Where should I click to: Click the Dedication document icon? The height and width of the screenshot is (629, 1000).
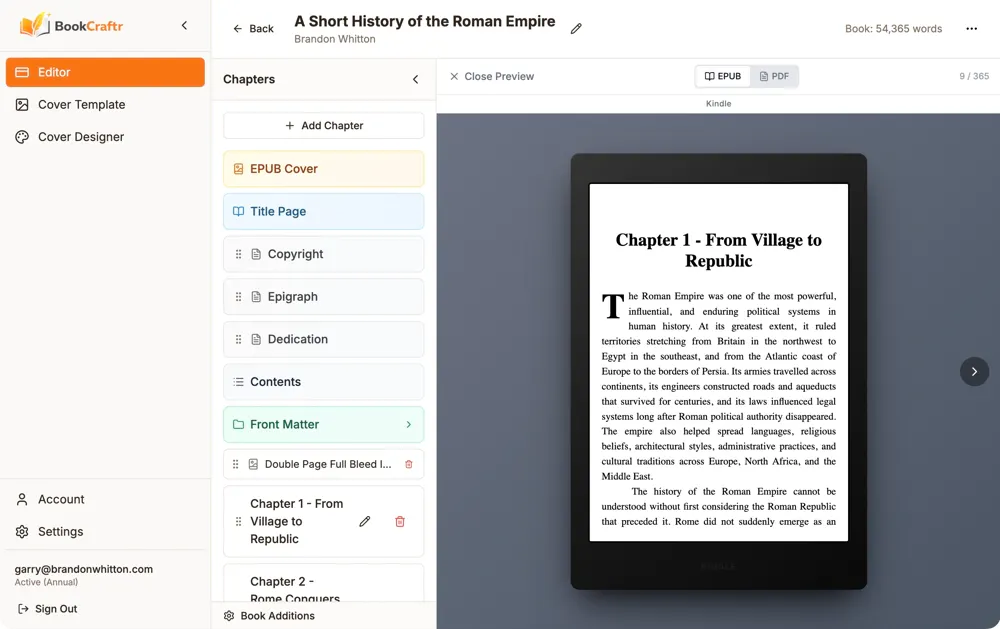(x=256, y=339)
